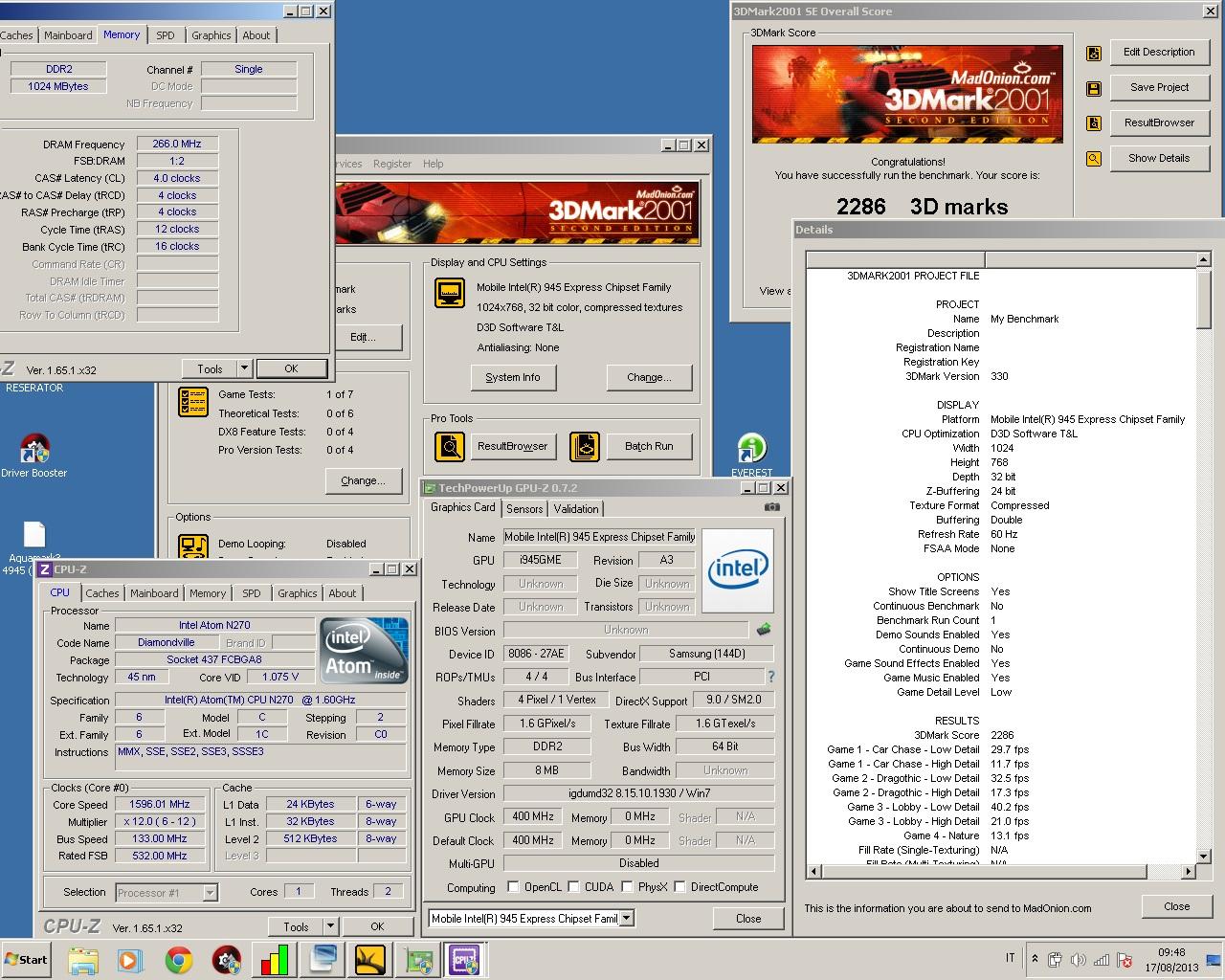The height and width of the screenshot is (980, 1225).
Task: Click the GPU-Z taskbar icon
Action: click(x=418, y=960)
